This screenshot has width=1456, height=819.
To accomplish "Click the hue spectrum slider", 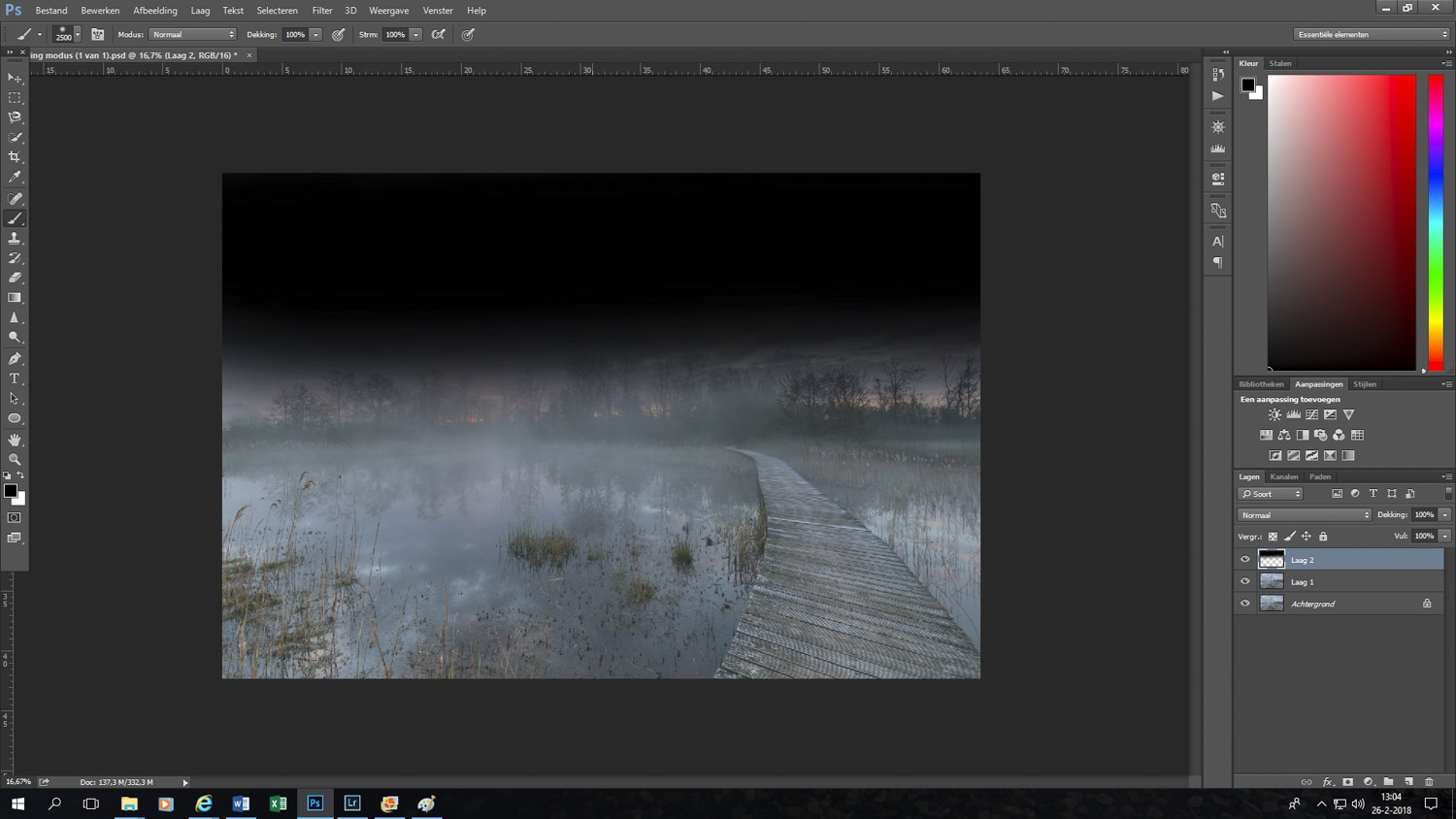I will click(1436, 222).
